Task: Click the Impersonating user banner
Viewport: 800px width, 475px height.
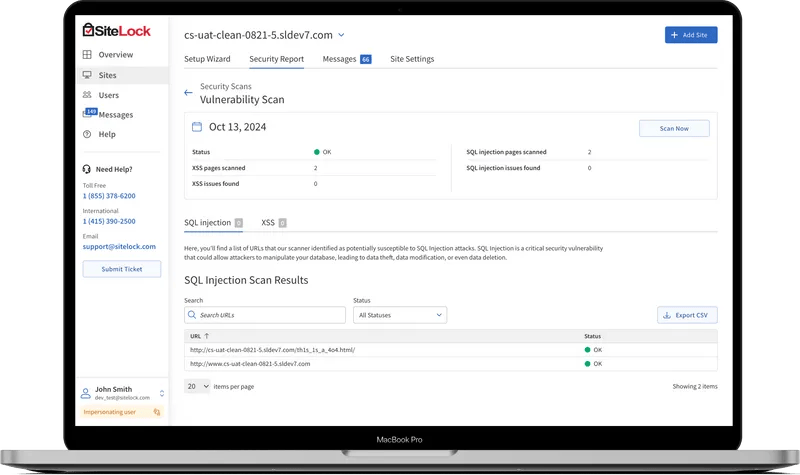Action: 122,412
